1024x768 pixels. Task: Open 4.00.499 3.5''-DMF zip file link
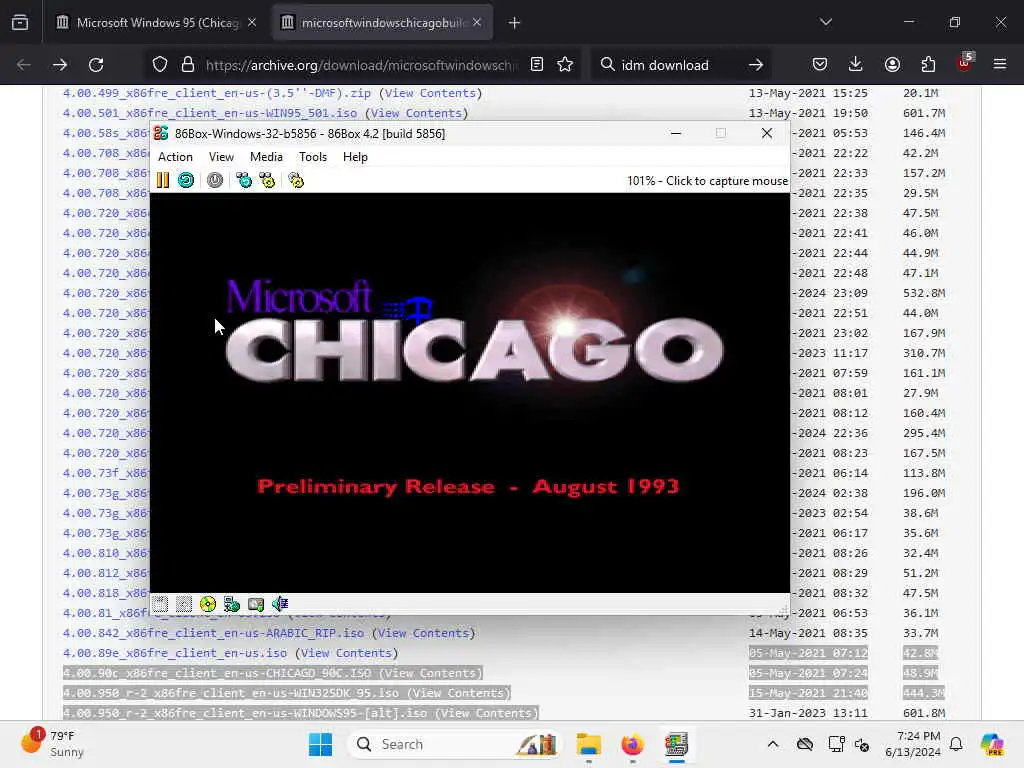(217, 93)
